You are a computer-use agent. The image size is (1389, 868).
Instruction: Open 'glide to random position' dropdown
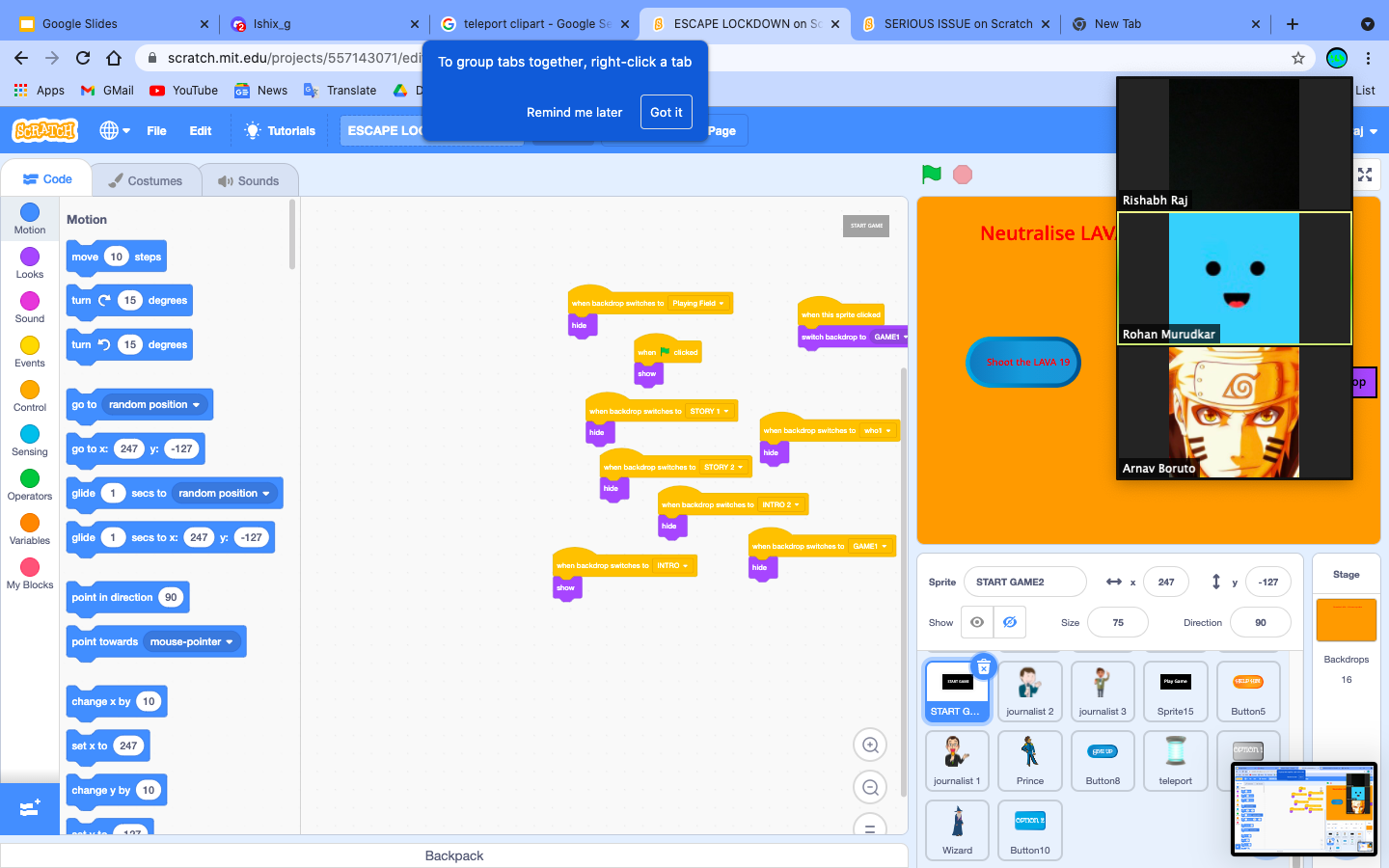[225, 494]
